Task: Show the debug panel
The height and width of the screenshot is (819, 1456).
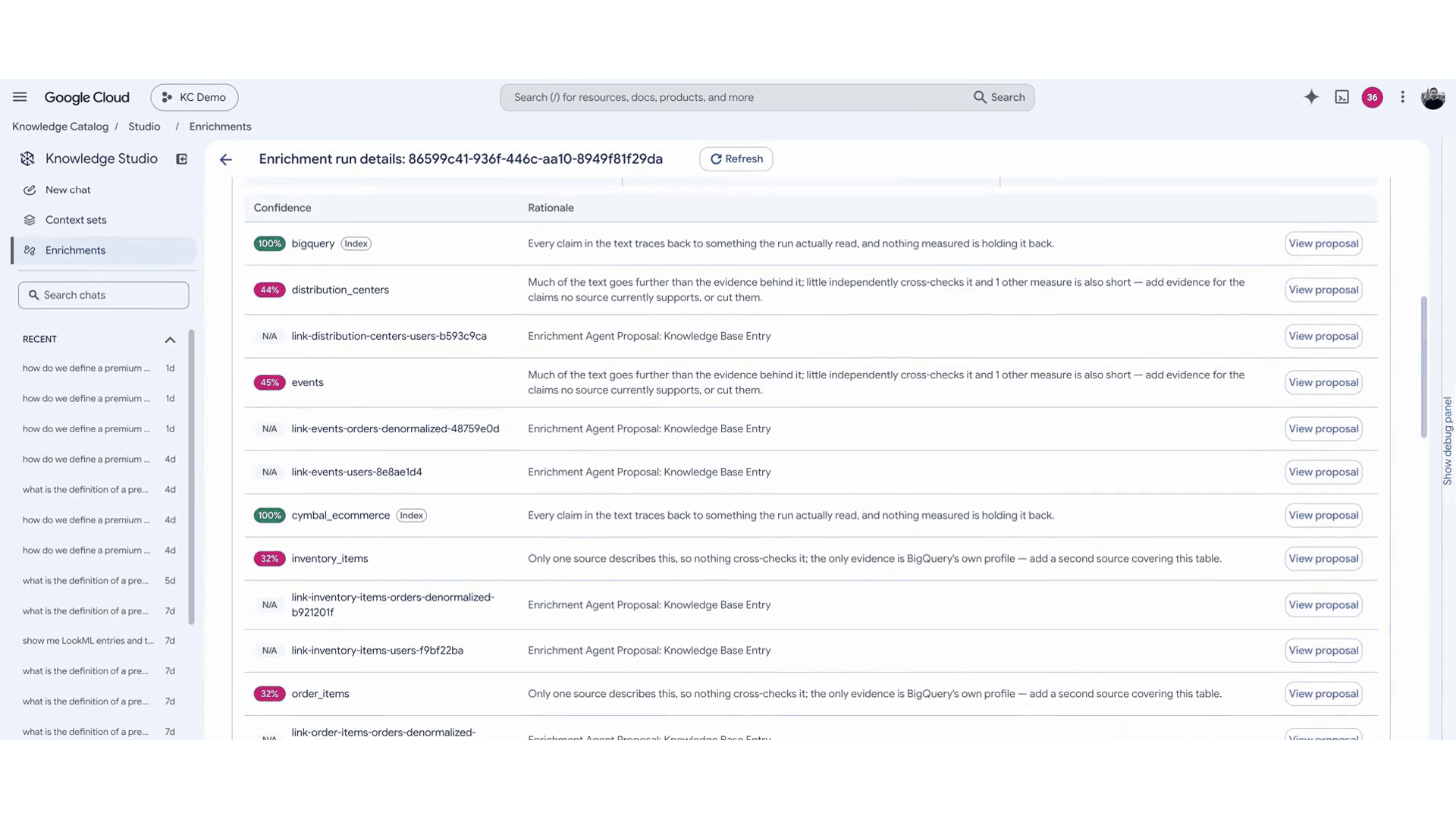Action: 1447,441
